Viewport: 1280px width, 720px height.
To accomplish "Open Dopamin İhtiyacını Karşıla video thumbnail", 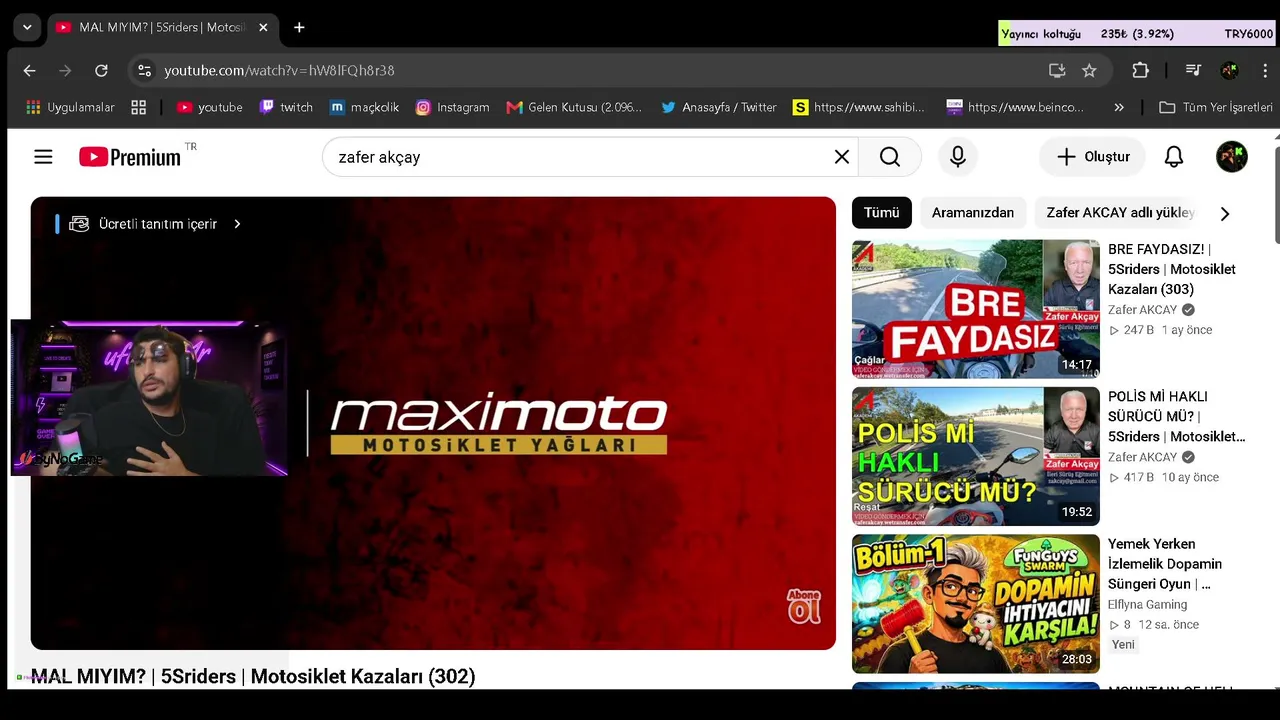I will click(x=976, y=604).
